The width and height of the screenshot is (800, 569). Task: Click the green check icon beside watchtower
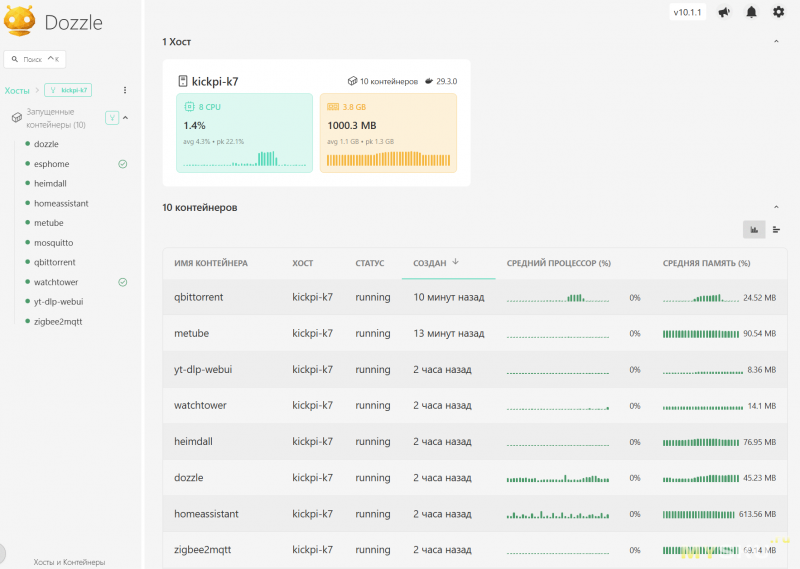coord(123,282)
